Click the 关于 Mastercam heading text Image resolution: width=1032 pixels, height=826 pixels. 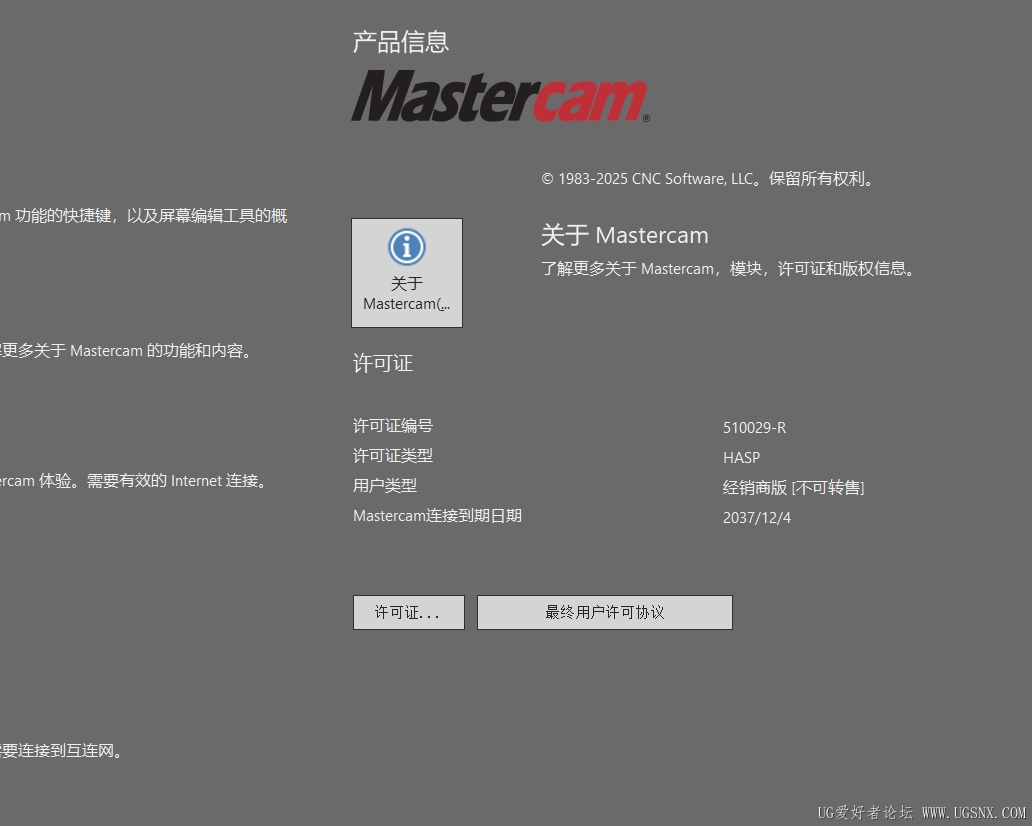[625, 235]
